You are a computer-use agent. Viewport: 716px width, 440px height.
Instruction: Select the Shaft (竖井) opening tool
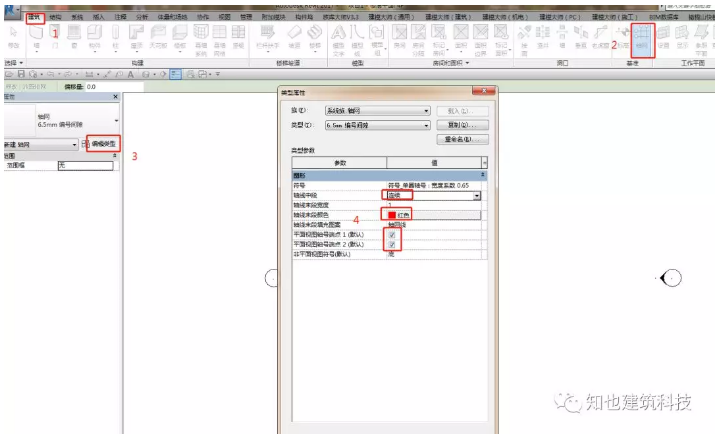[542, 37]
